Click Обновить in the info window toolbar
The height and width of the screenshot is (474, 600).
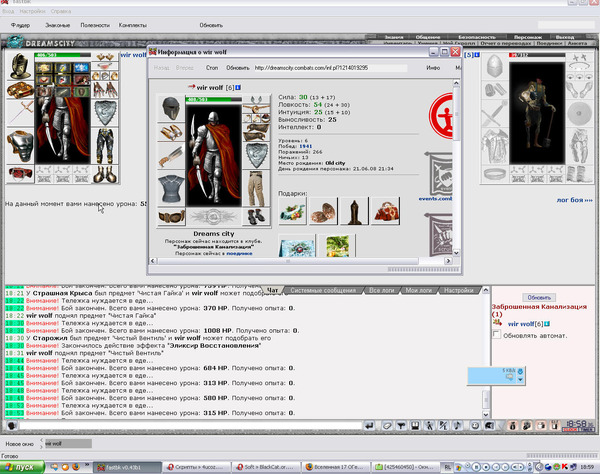coord(238,68)
